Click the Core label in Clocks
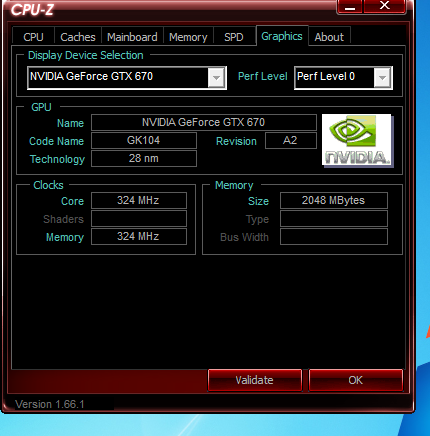 click(72, 201)
